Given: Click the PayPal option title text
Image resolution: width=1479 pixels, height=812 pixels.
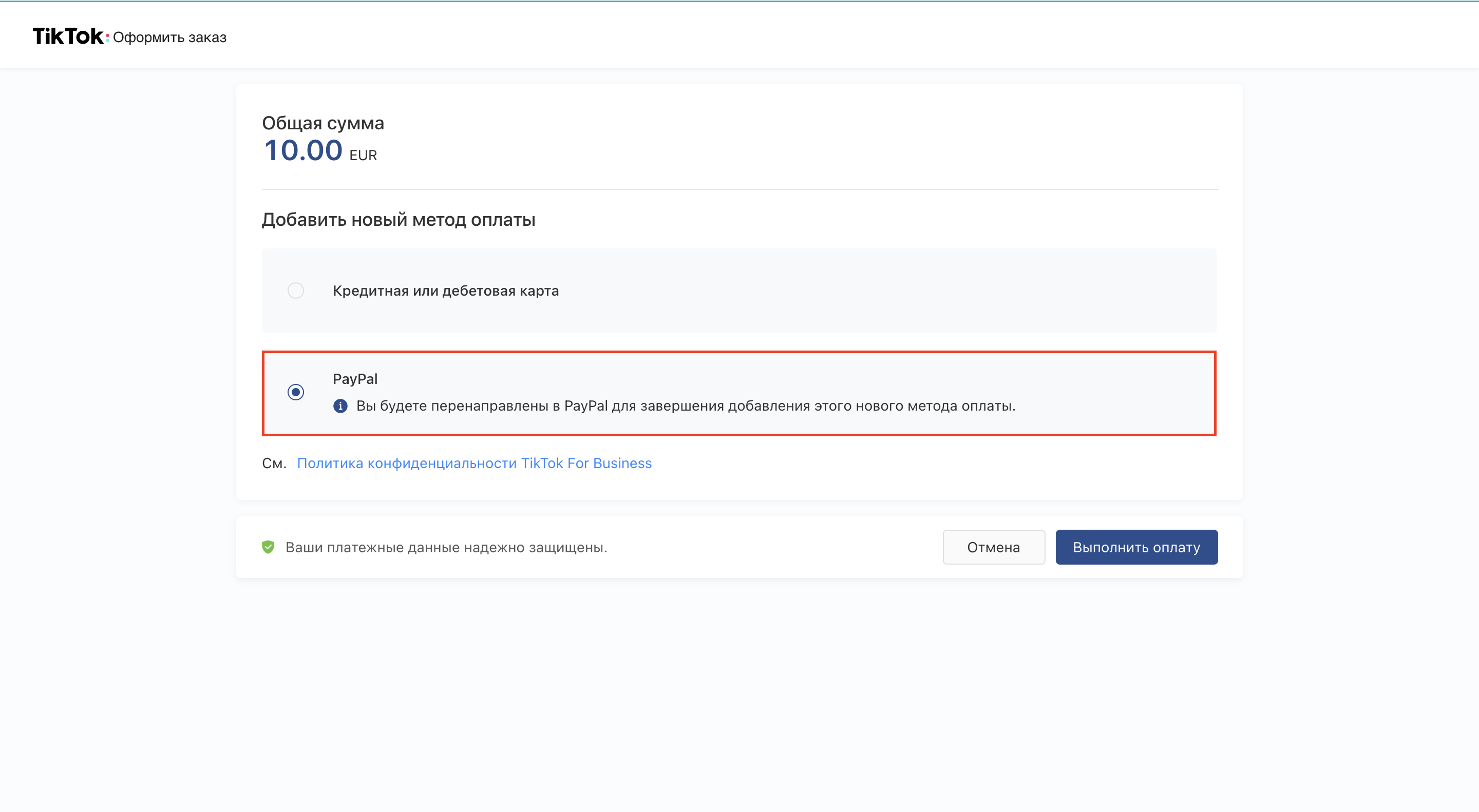Looking at the screenshot, I should pyautogui.click(x=355, y=379).
